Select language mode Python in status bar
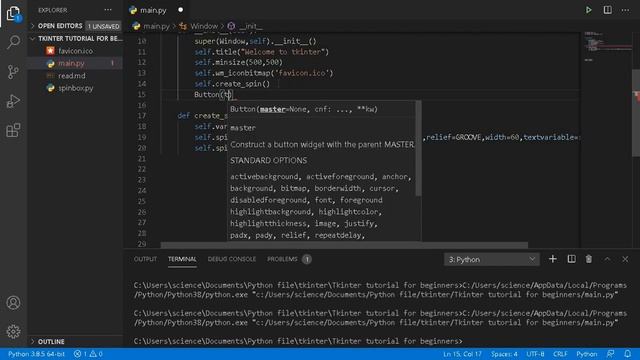The image size is (640, 360). 587,354
